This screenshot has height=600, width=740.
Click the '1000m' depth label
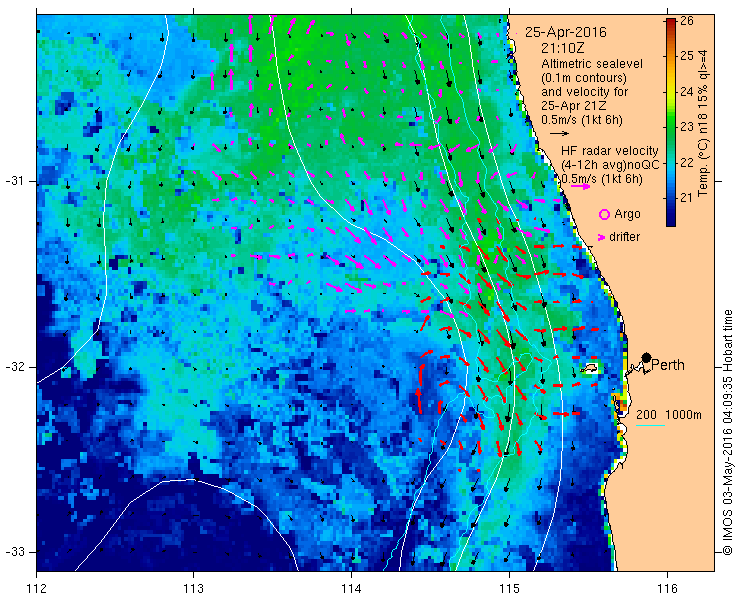pyautogui.click(x=683, y=415)
